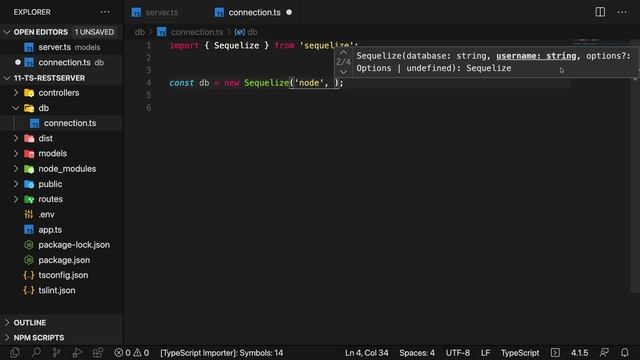The image size is (640, 360).
Task: Open Extensions status bar icon
Action: 98,353
